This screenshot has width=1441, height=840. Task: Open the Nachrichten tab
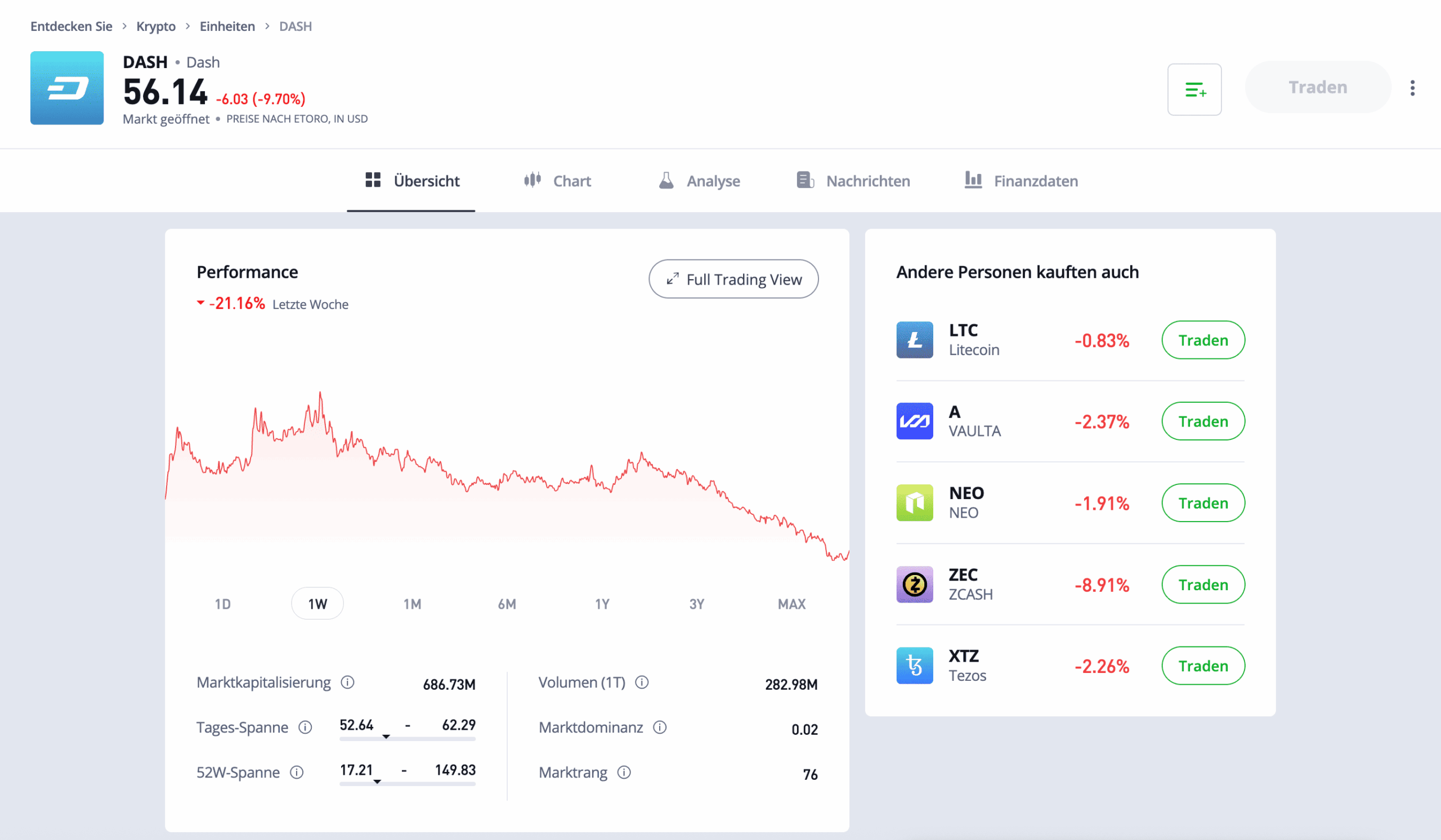853,181
